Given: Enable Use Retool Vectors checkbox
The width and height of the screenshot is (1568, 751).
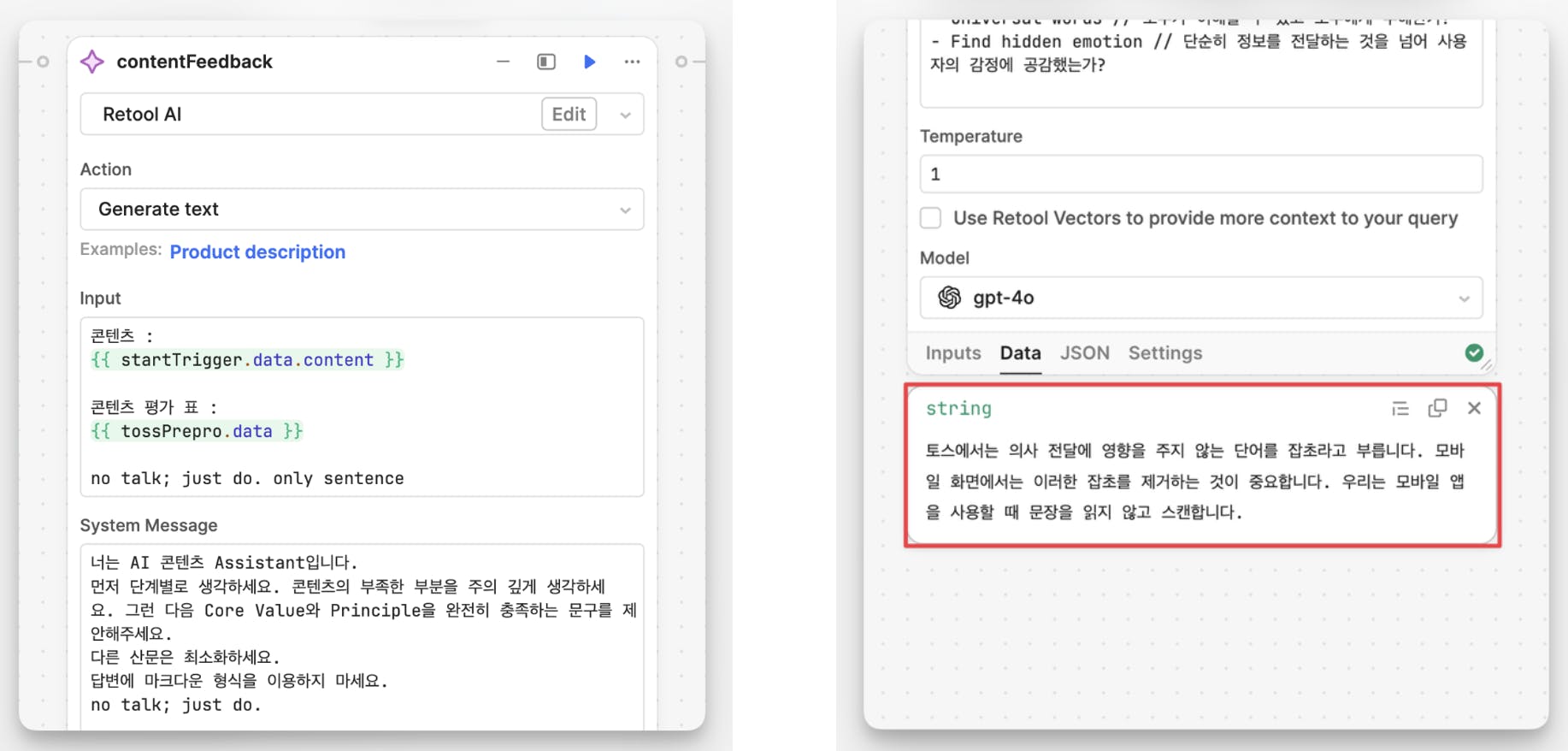Looking at the screenshot, I should click(931, 218).
